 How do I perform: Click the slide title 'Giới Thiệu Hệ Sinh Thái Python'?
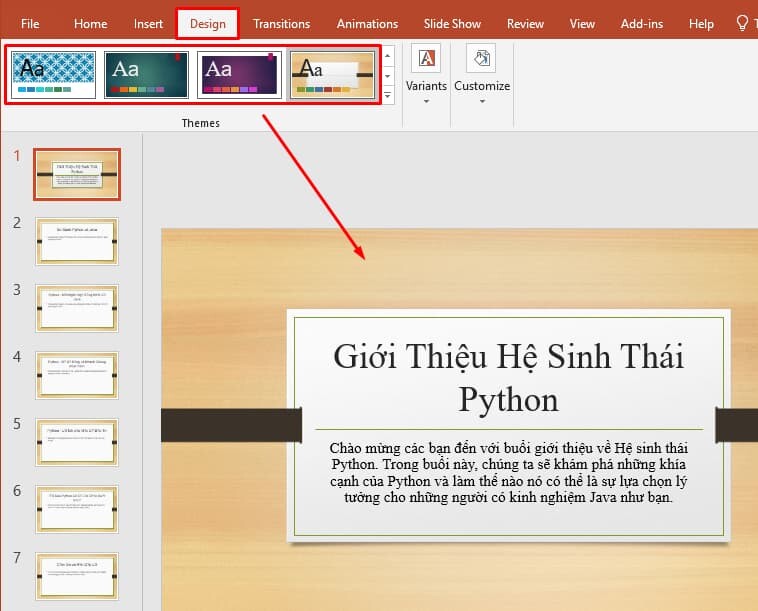(x=508, y=377)
